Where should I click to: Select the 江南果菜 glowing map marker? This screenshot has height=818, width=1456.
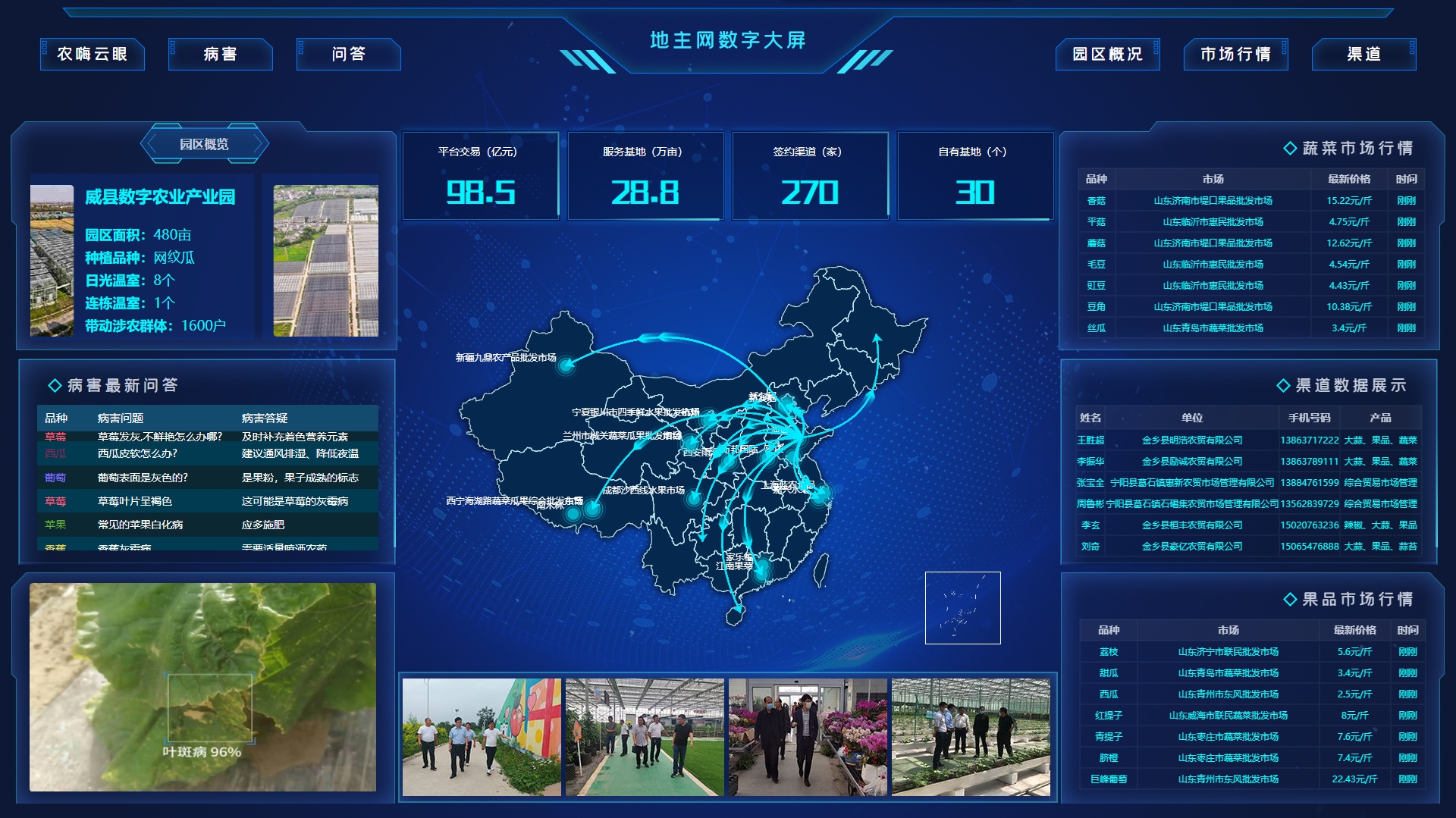click(761, 568)
